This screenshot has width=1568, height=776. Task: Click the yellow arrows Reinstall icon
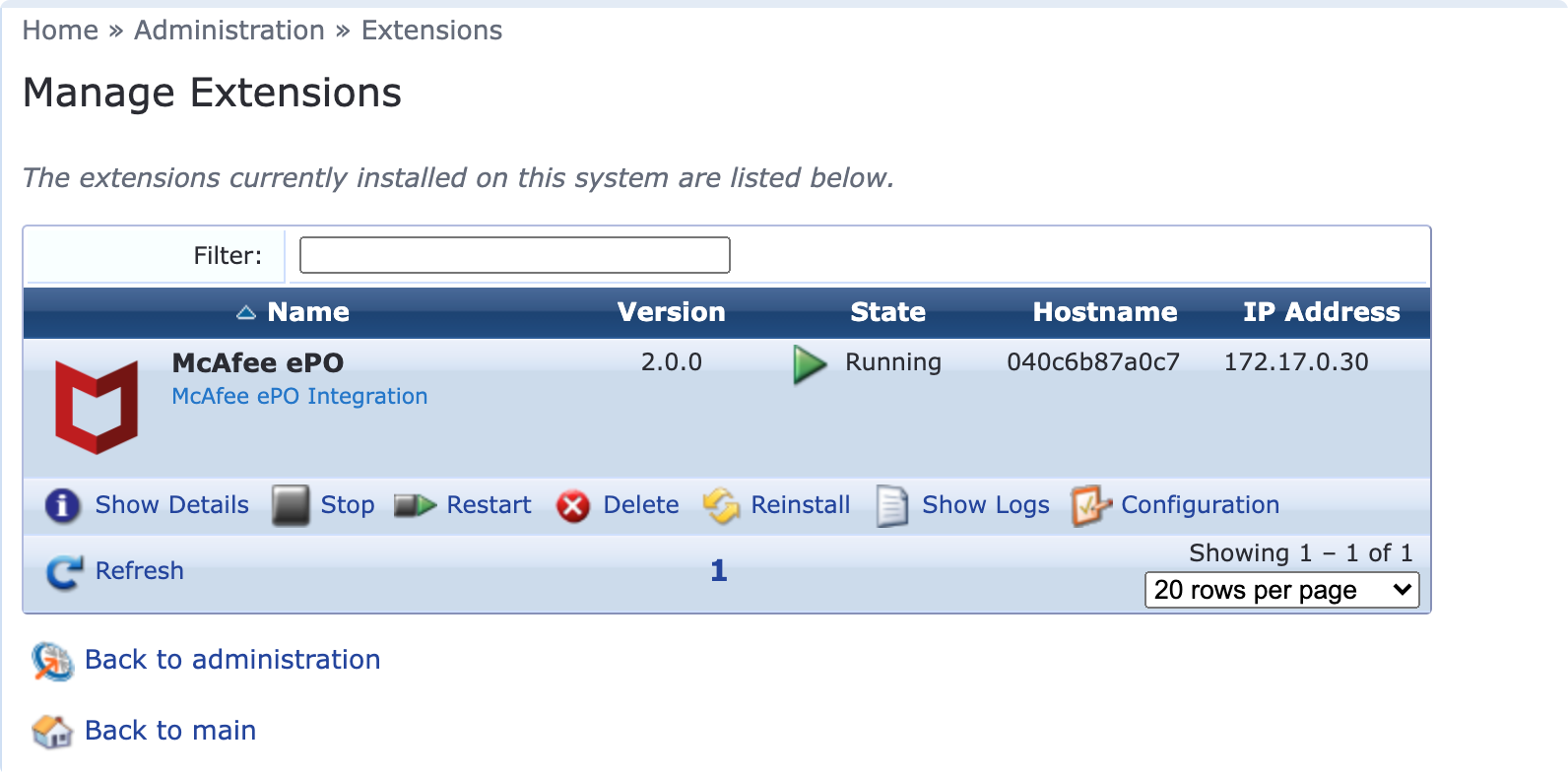coord(721,505)
